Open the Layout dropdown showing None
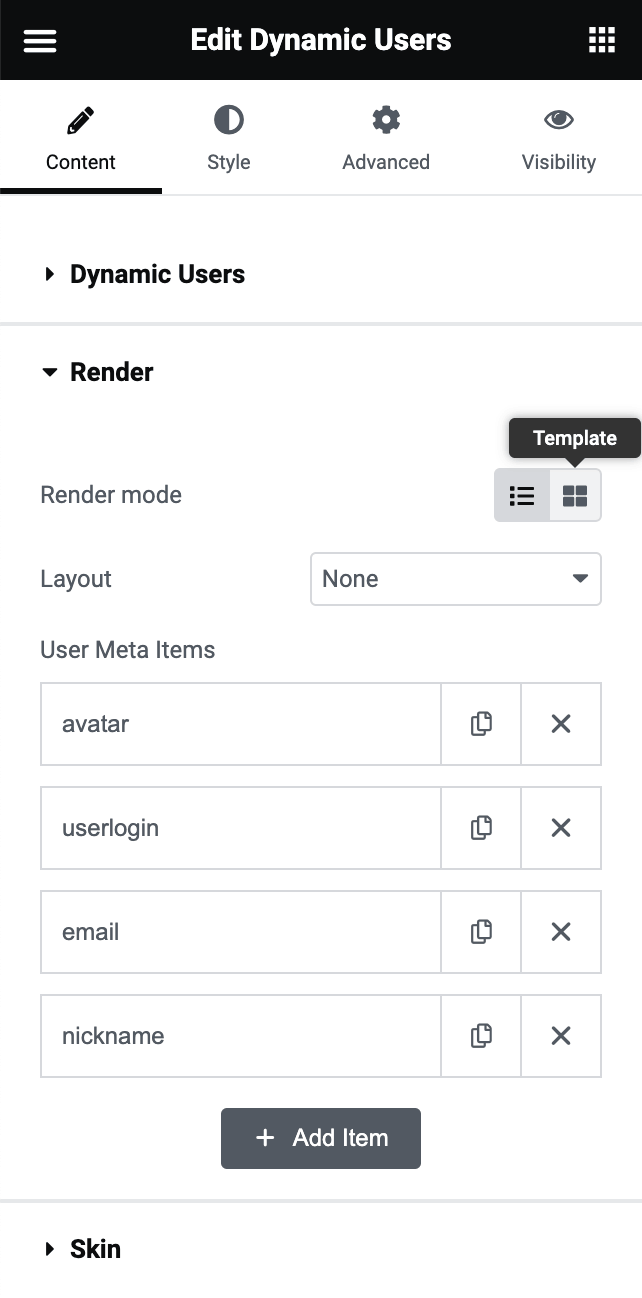 click(x=455, y=578)
